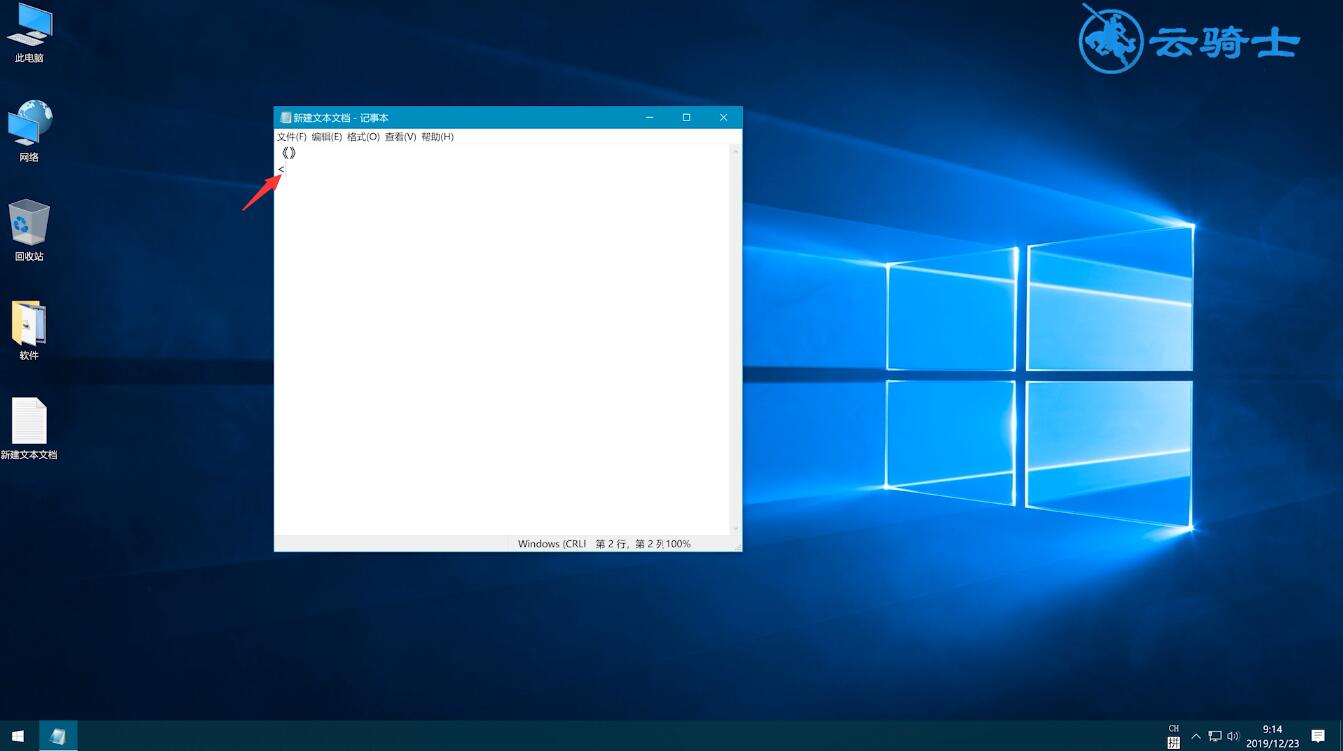Image resolution: width=1343 pixels, height=751 pixels.
Task: Open the 文件(F) menu
Action: click(292, 137)
